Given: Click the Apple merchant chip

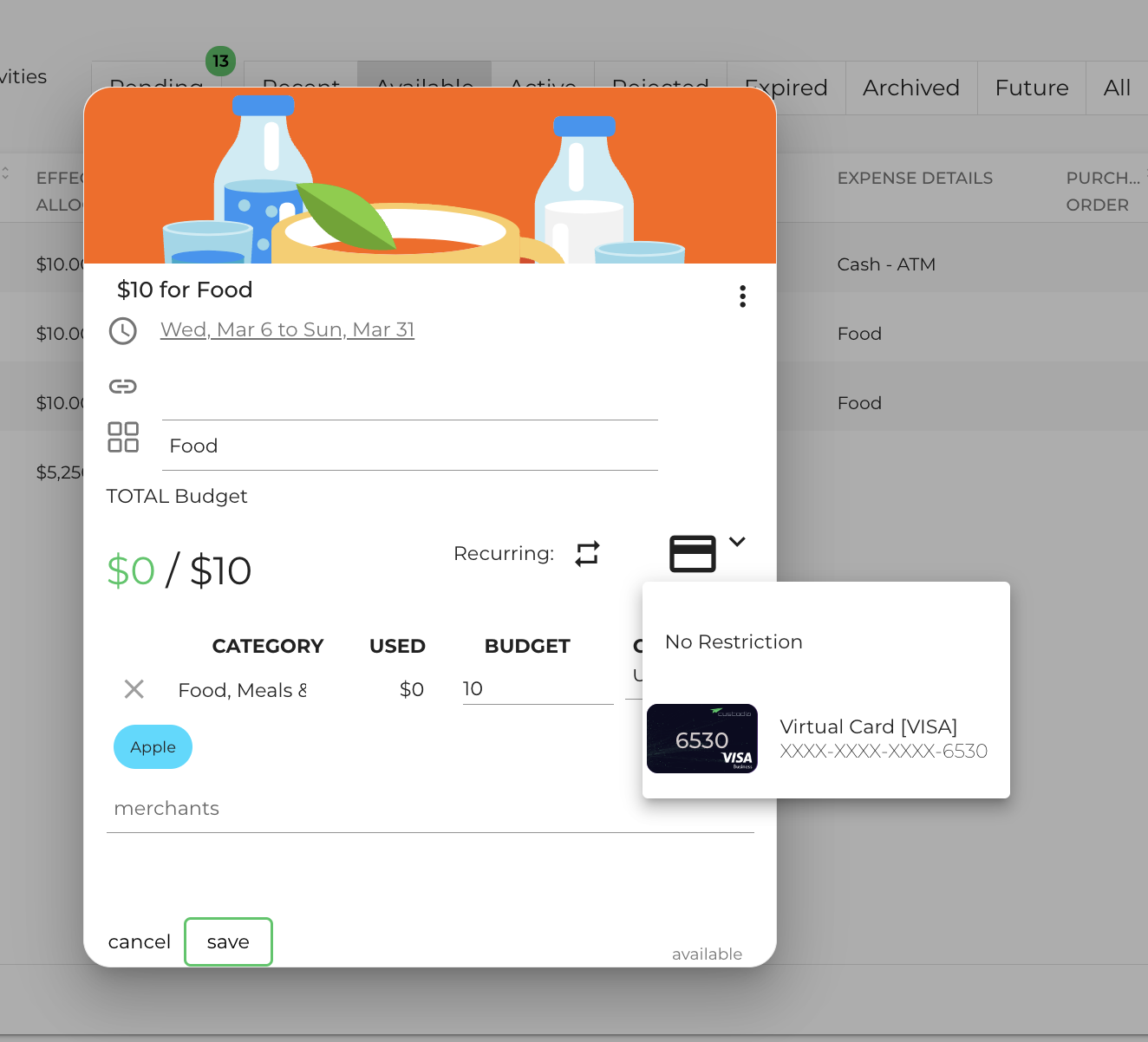Looking at the screenshot, I should point(153,747).
